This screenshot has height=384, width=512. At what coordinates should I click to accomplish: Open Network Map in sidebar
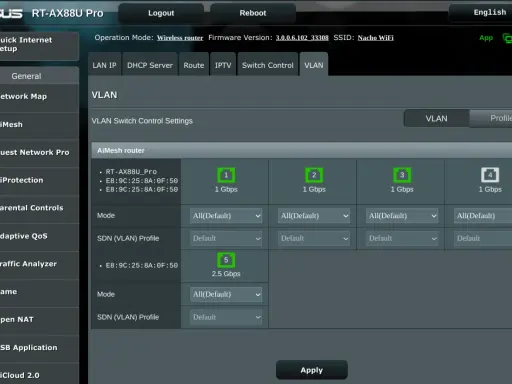pyautogui.click(x=39, y=97)
